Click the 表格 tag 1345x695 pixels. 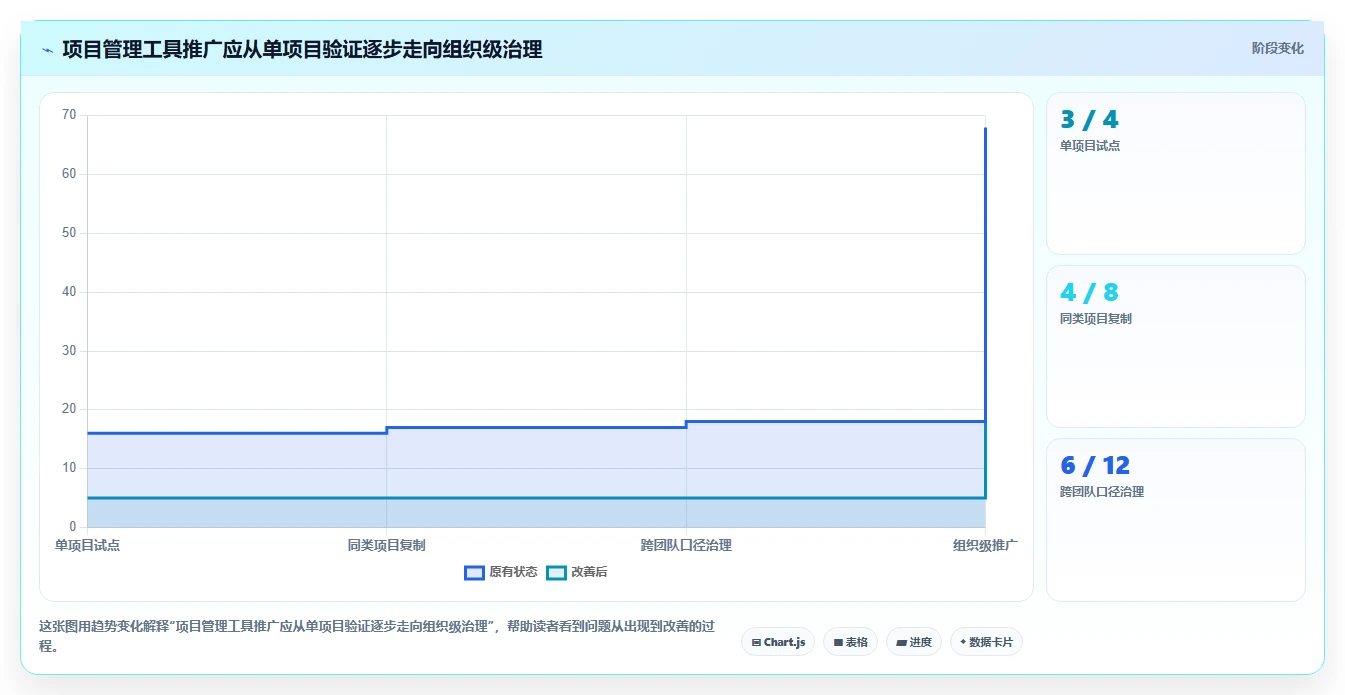pyautogui.click(x=851, y=642)
